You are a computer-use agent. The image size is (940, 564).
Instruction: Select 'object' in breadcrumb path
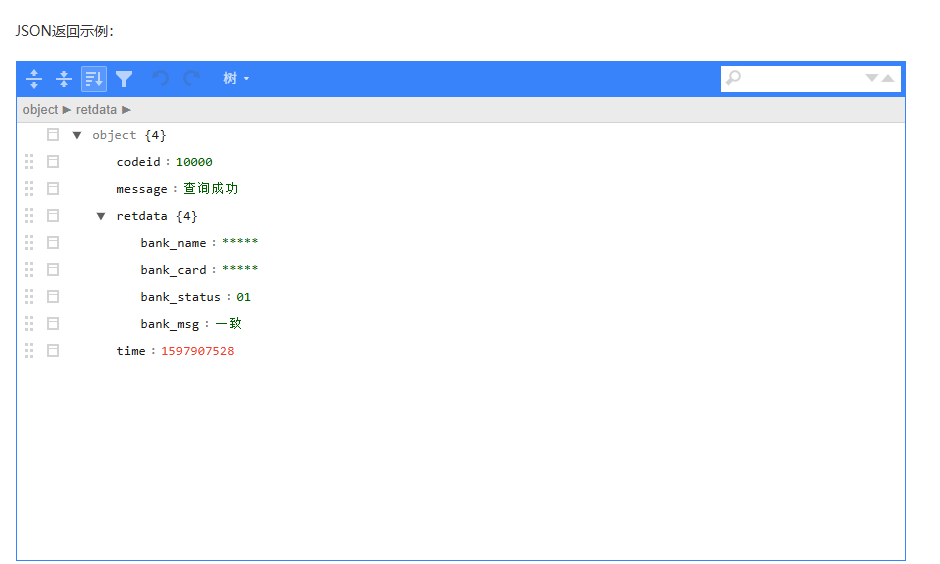coord(40,110)
